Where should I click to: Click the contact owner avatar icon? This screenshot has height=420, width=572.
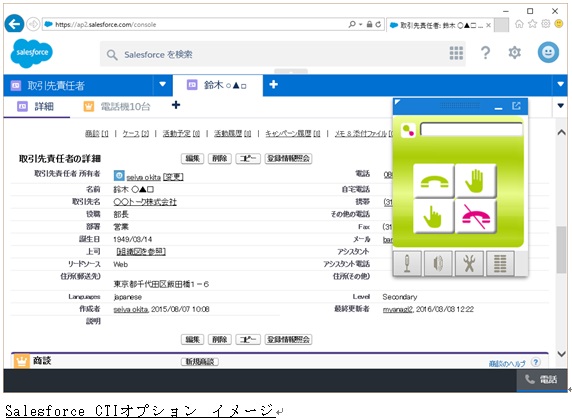[x=119, y=176]
